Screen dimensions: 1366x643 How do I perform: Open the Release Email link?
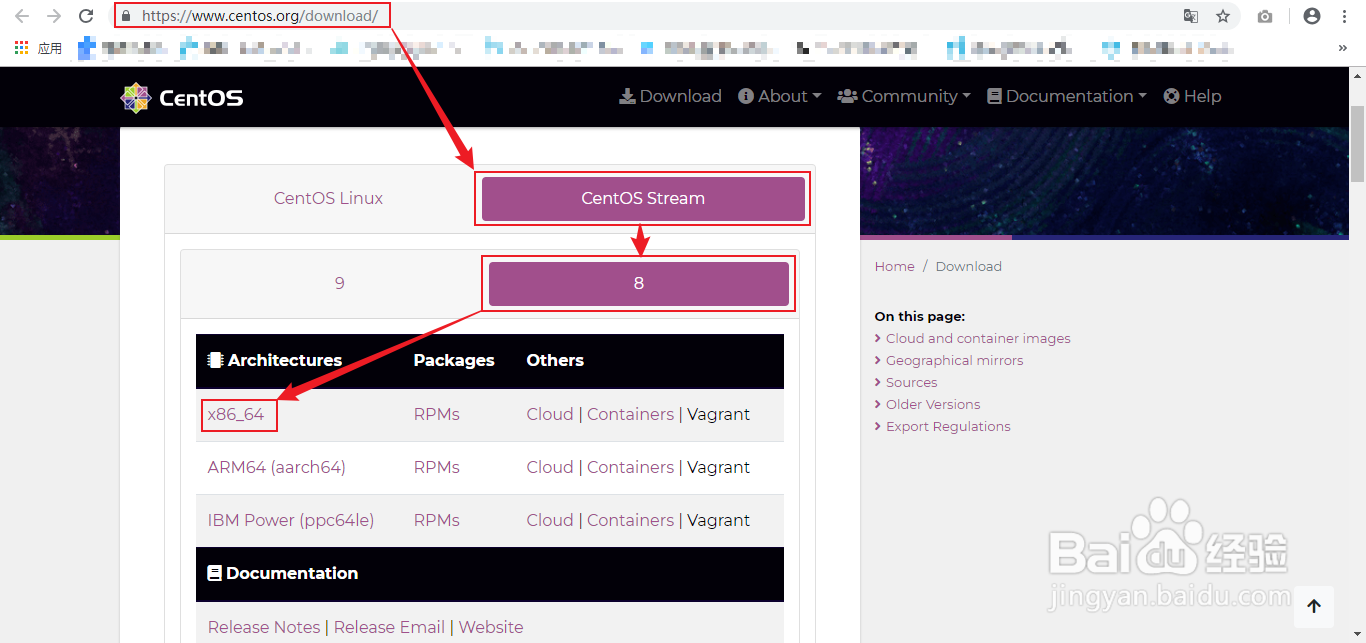[x=389, y=627]
